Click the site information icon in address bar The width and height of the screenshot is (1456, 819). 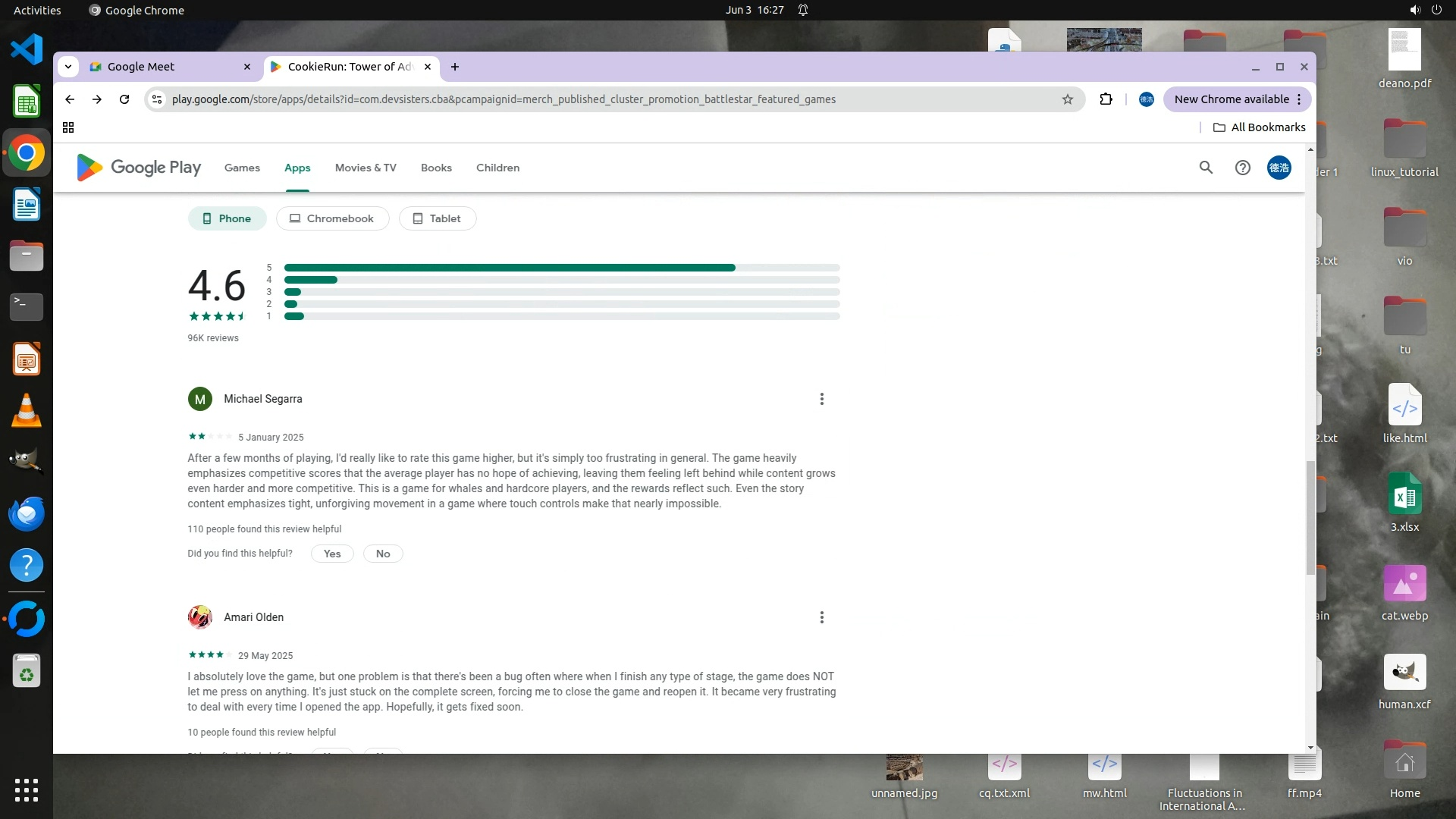tap(157, 99)
